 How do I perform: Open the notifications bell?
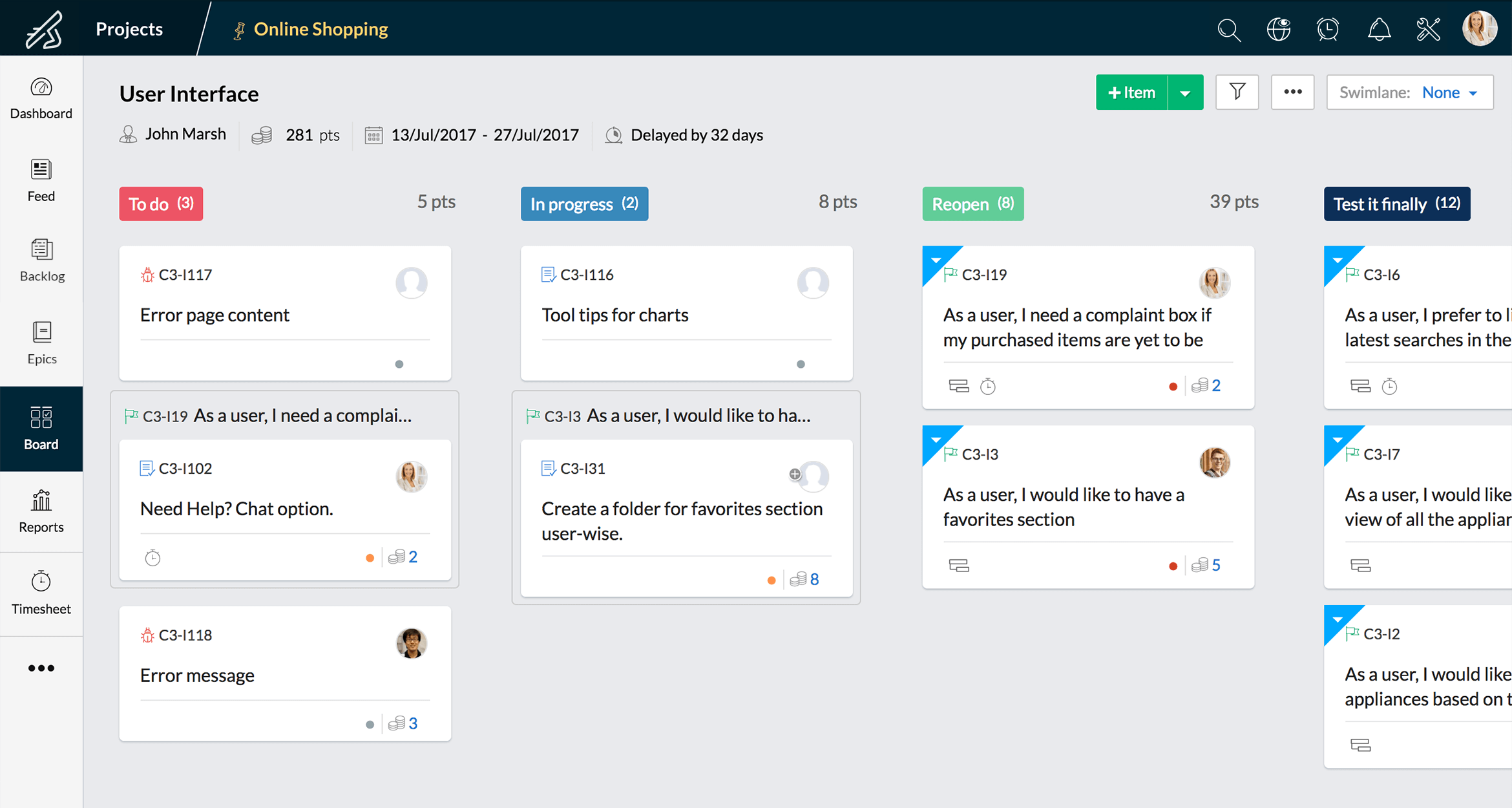pyautogui.click(x=1379, y=30)
